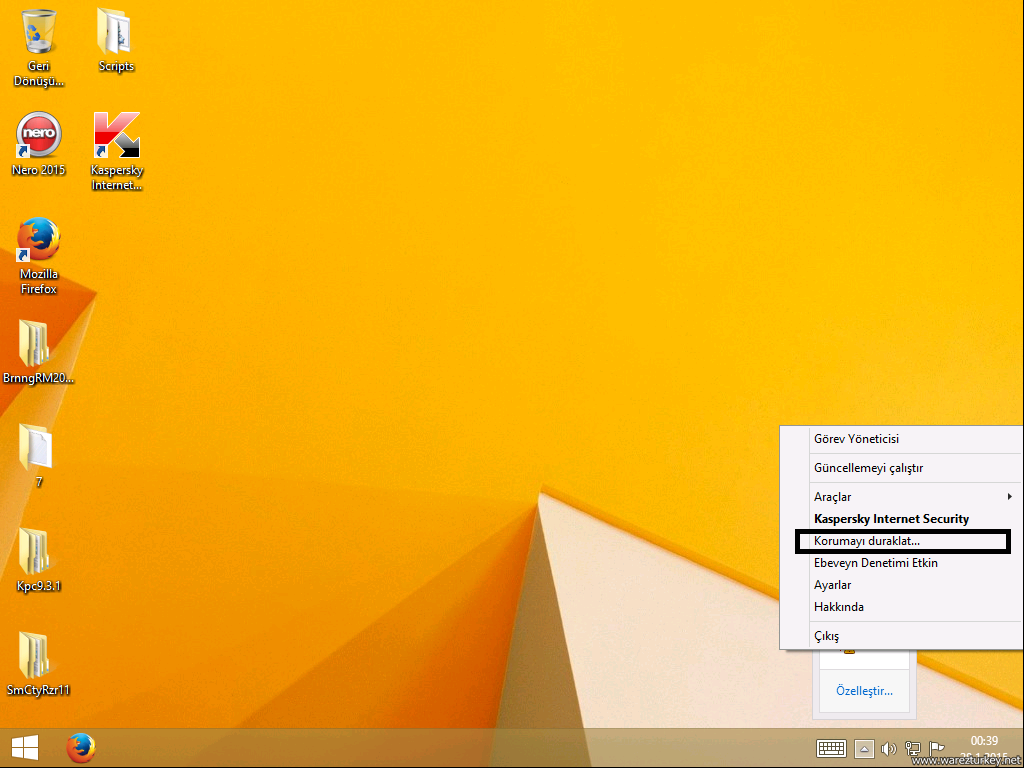Open the Kaspersky Internet Security desktop shortcut
Image resolution: width=1024 pixels, height=768 pixels.
coord(116,135)
